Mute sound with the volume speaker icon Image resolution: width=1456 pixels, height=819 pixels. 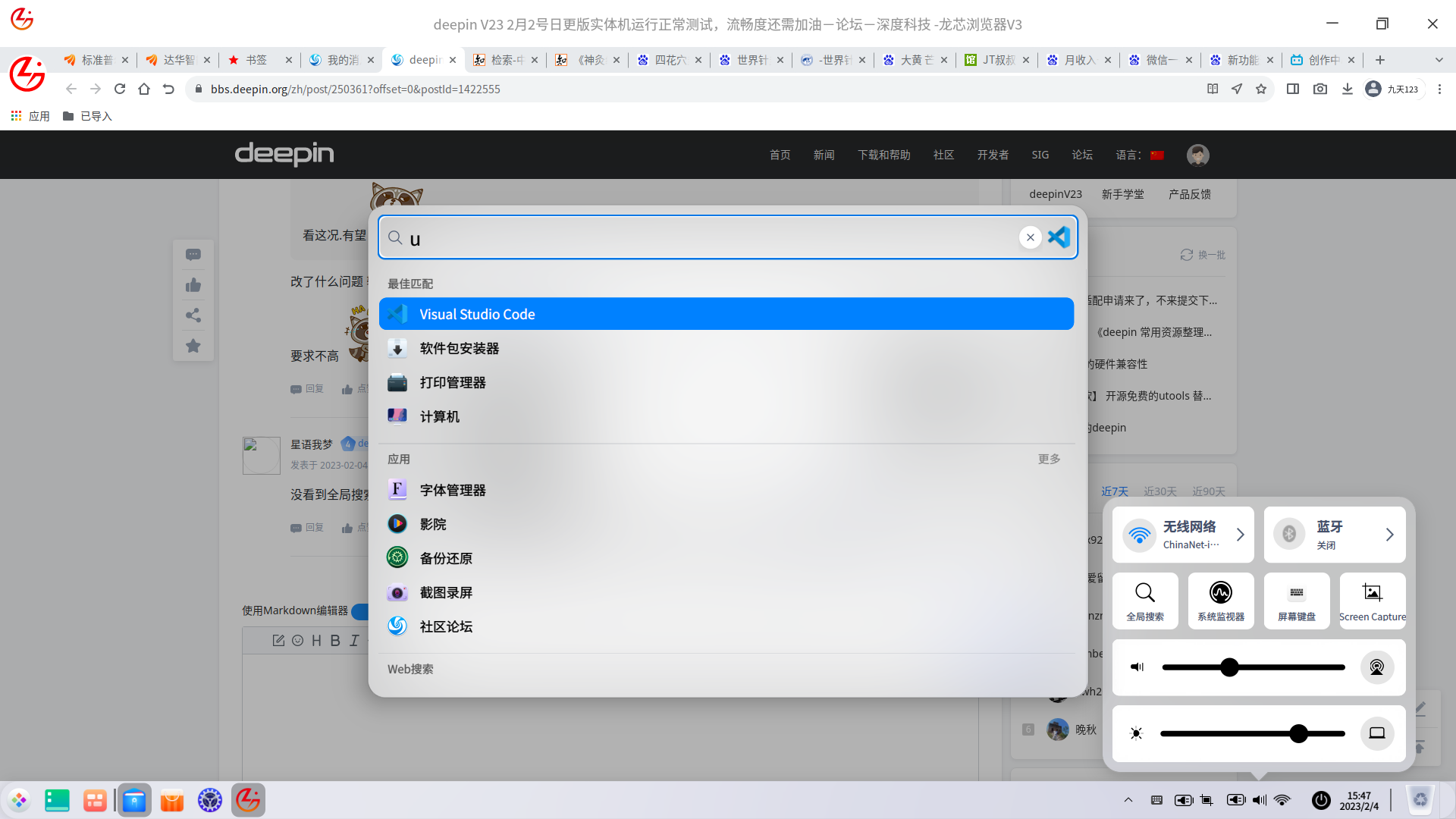pyautogui.click(x=1137, y=667)
